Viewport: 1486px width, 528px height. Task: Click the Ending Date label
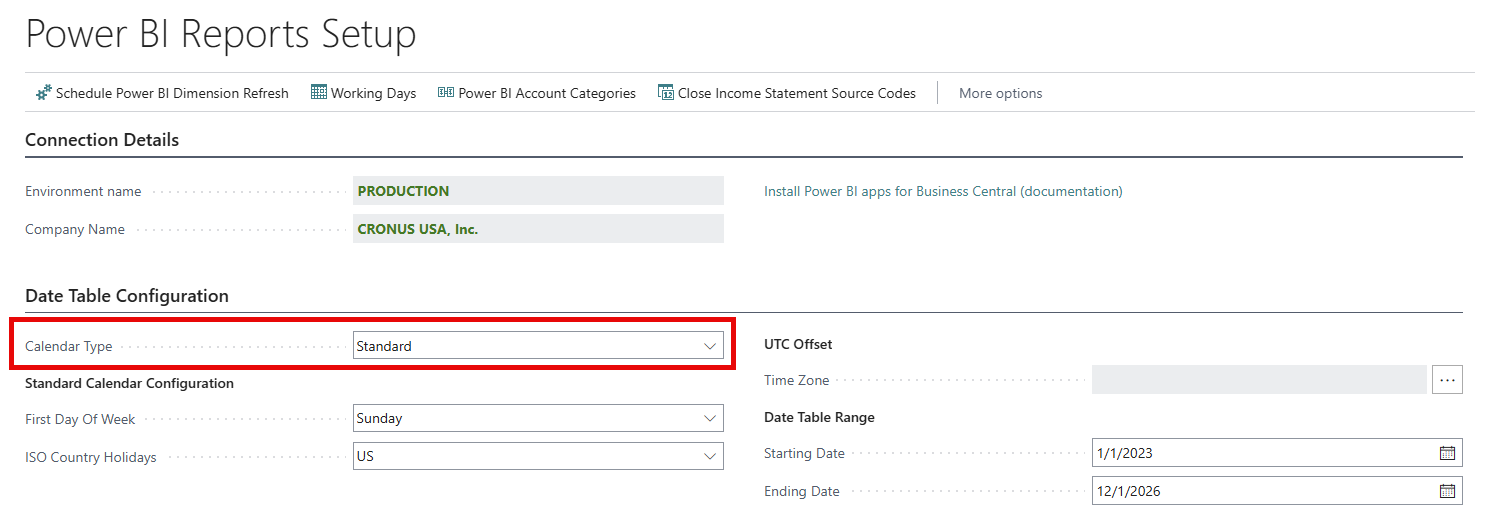(x=802, y=491)
